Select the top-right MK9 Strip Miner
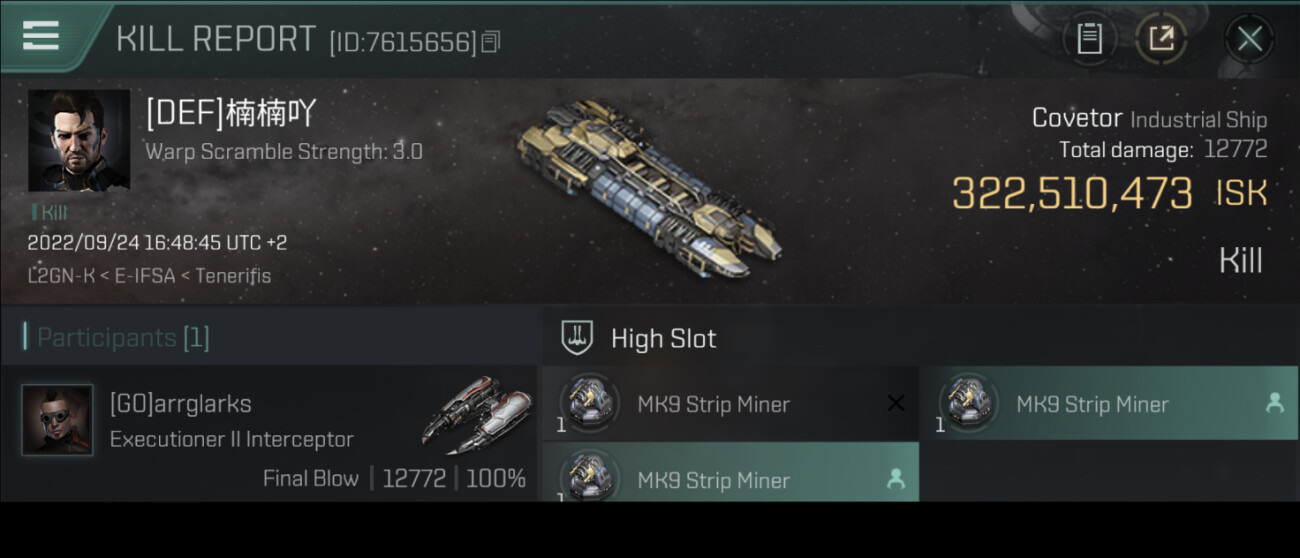Viewport: 1300px width, 558px height. coord(1110,404)
